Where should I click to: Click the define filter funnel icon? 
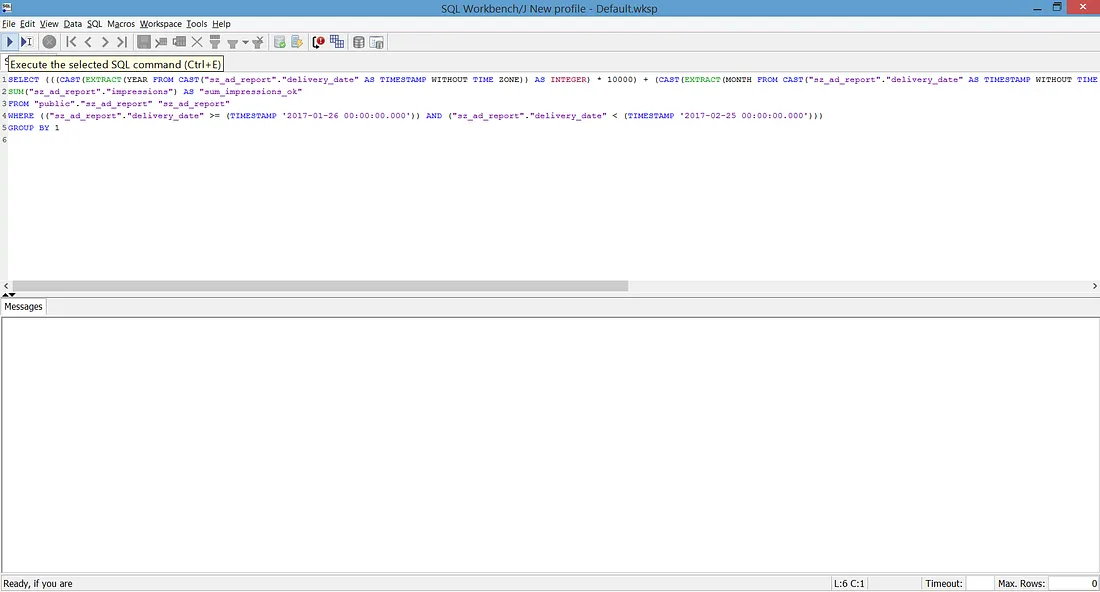(232, 43)
